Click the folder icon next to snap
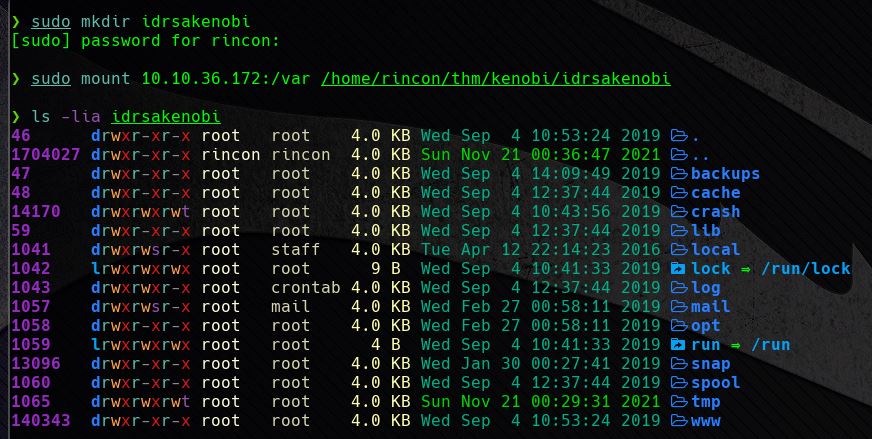Image resolution: width=872 pixels, height=439 pixels. pyautogui.click(x=680, y=363)
